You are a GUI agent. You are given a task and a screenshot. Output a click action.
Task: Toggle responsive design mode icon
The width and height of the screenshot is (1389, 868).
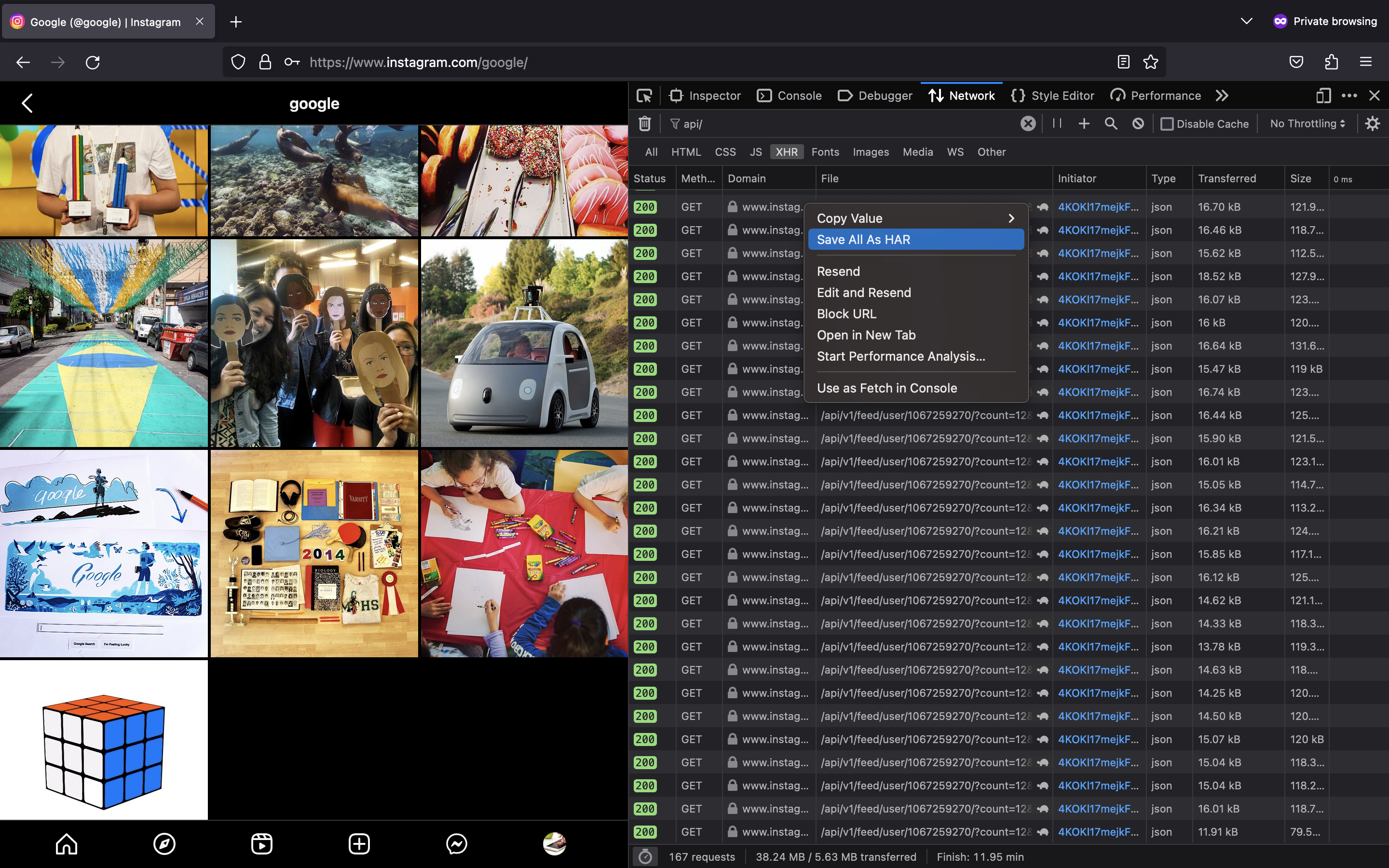[1323, 96]
